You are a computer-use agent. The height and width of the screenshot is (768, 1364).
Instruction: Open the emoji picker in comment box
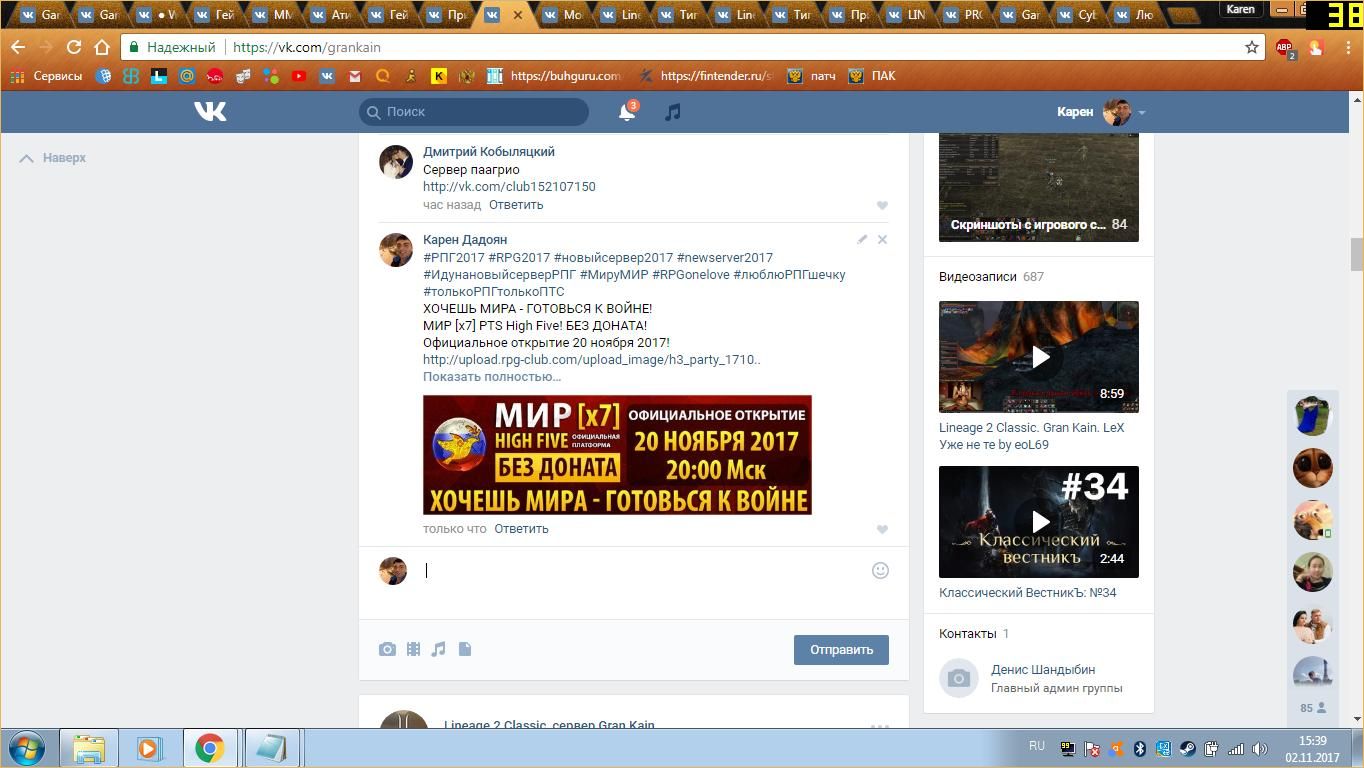[x=880, y=570]
